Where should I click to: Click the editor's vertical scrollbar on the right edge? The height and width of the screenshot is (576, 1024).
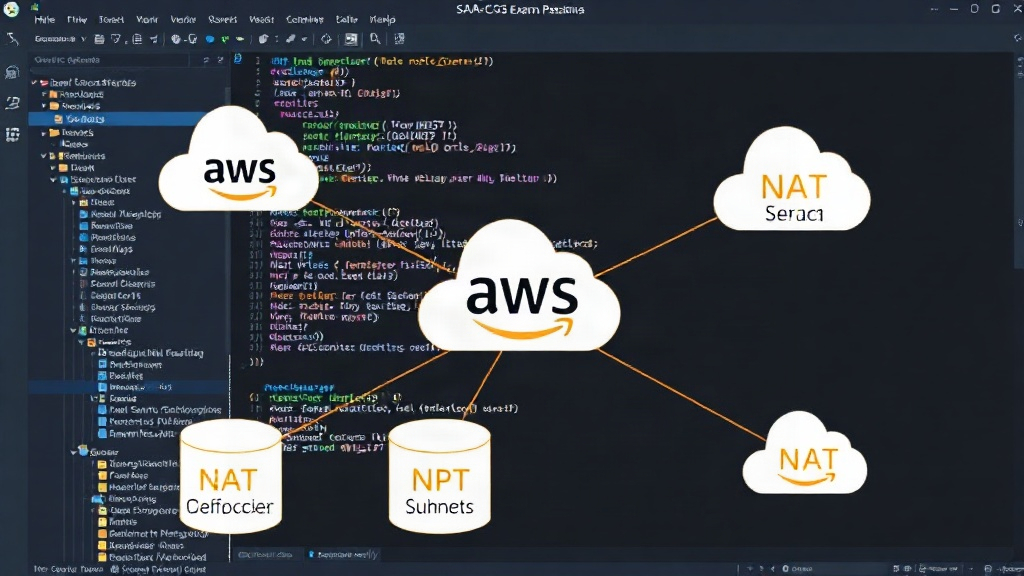click(1019, 163)
